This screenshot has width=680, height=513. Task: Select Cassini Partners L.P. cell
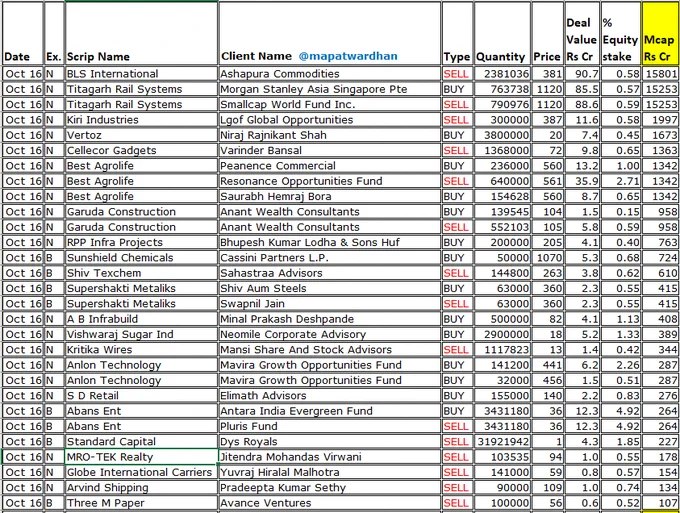pyautogui.click(x=330, y=258)
